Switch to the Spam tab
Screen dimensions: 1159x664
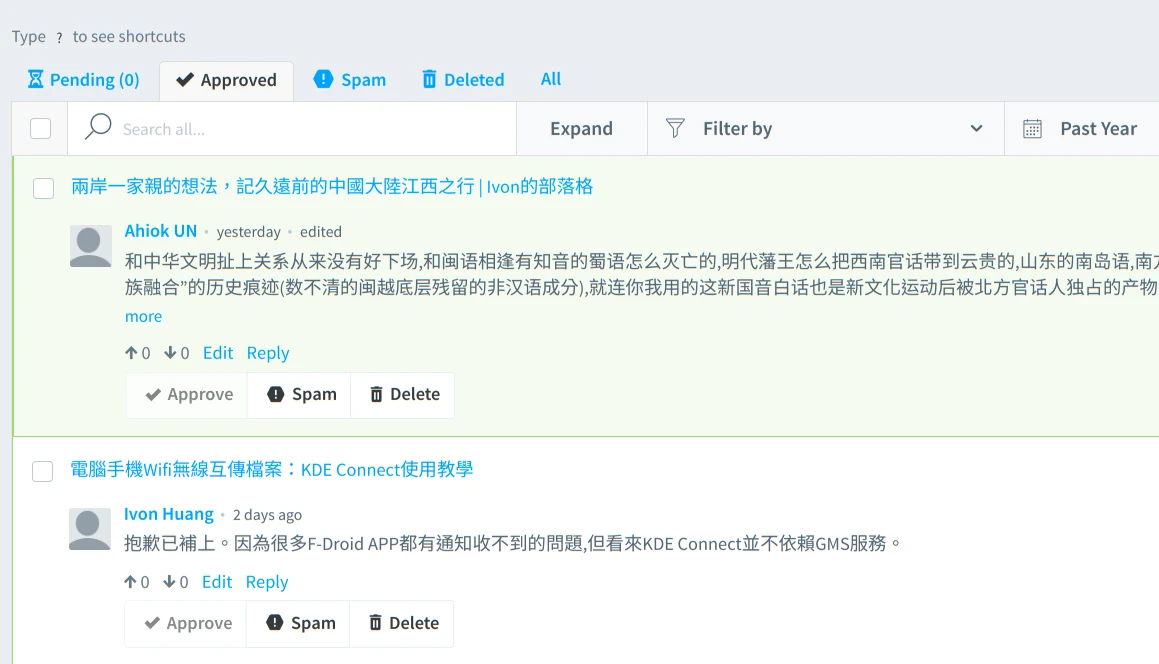[350, 80]
